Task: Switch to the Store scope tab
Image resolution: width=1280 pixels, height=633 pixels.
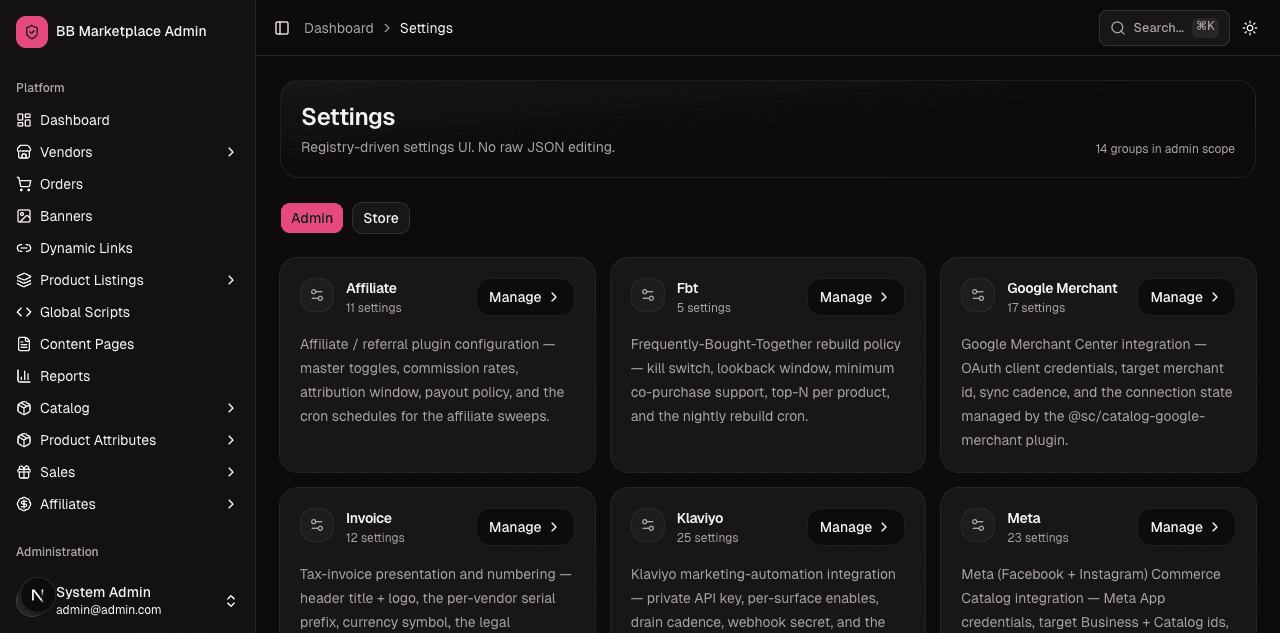Action: (x=381, y=218)
